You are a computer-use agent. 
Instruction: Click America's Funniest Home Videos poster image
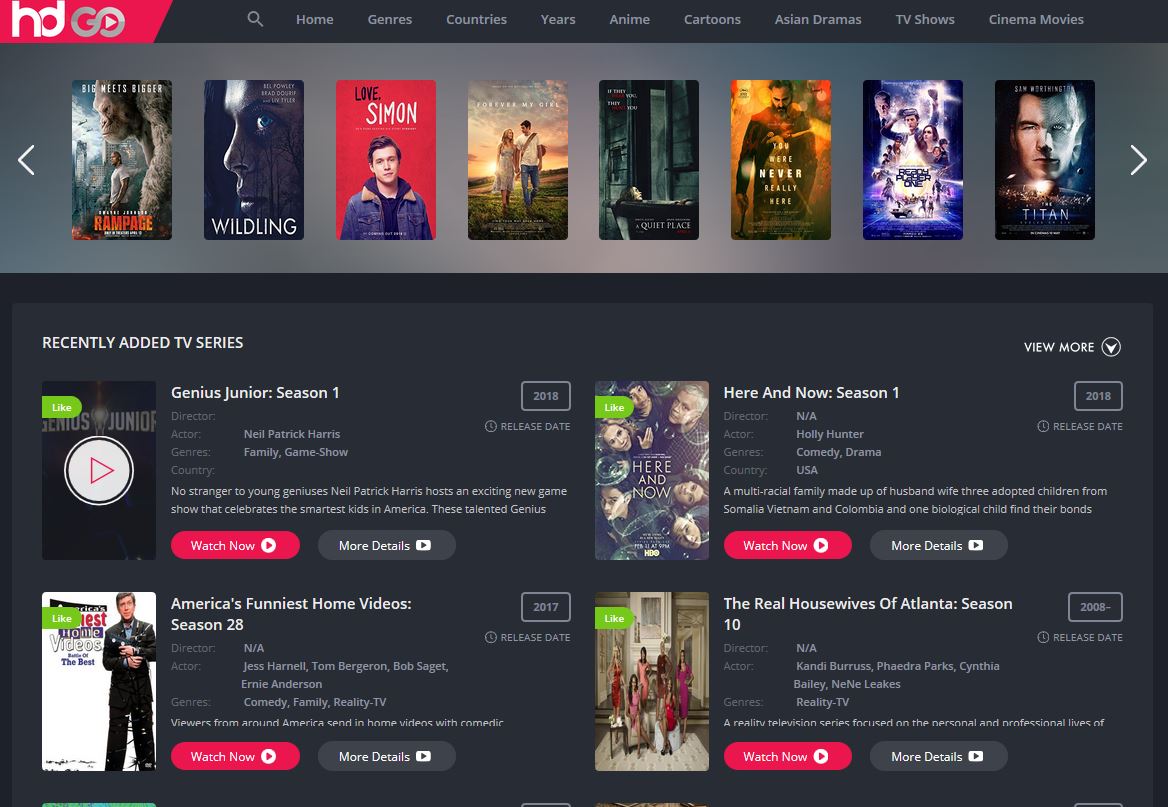(x=99, y=682)
